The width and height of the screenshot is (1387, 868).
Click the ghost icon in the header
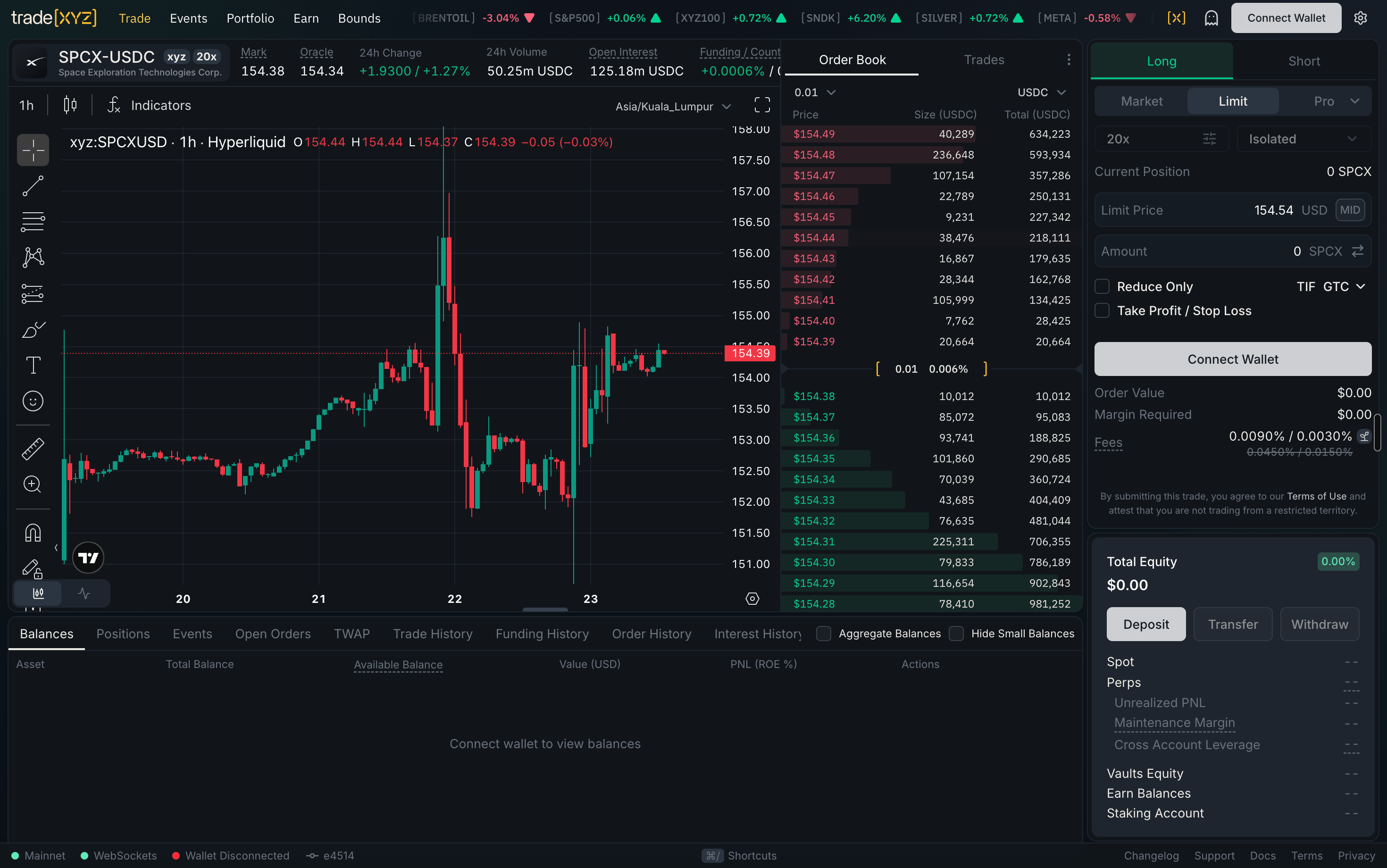tap(1212, 18)
